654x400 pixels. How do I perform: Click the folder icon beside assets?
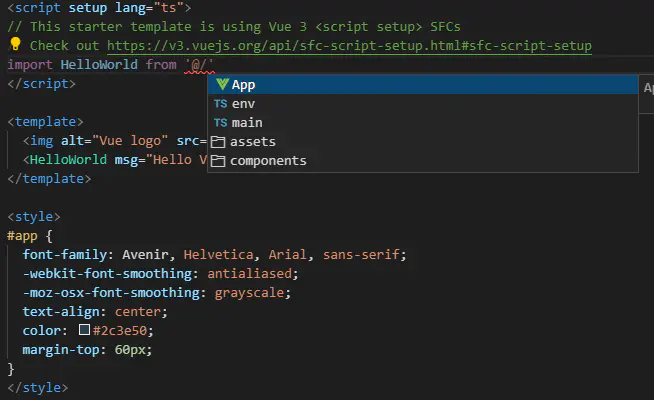[218, 142]
